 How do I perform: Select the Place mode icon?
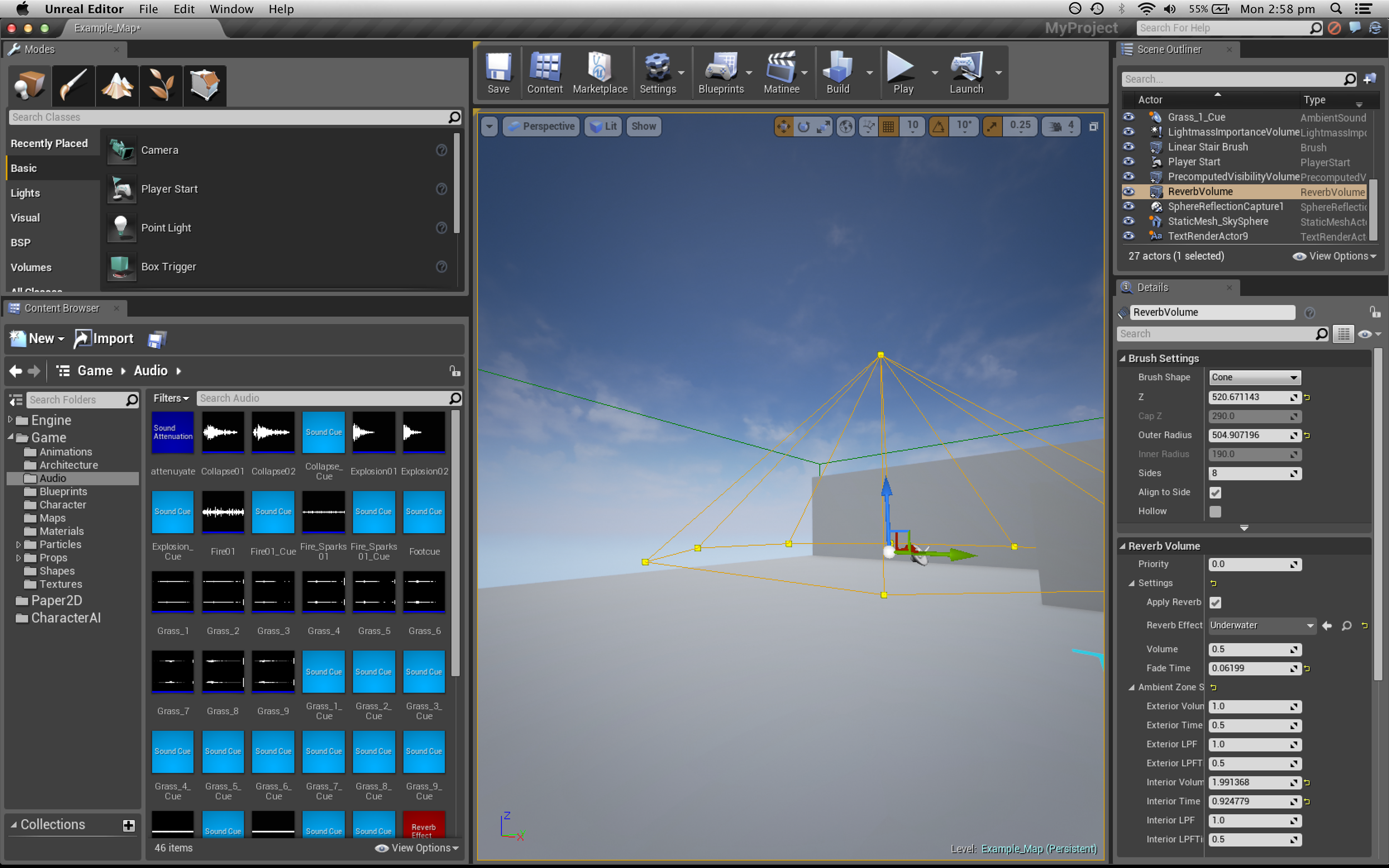point(29,86)
